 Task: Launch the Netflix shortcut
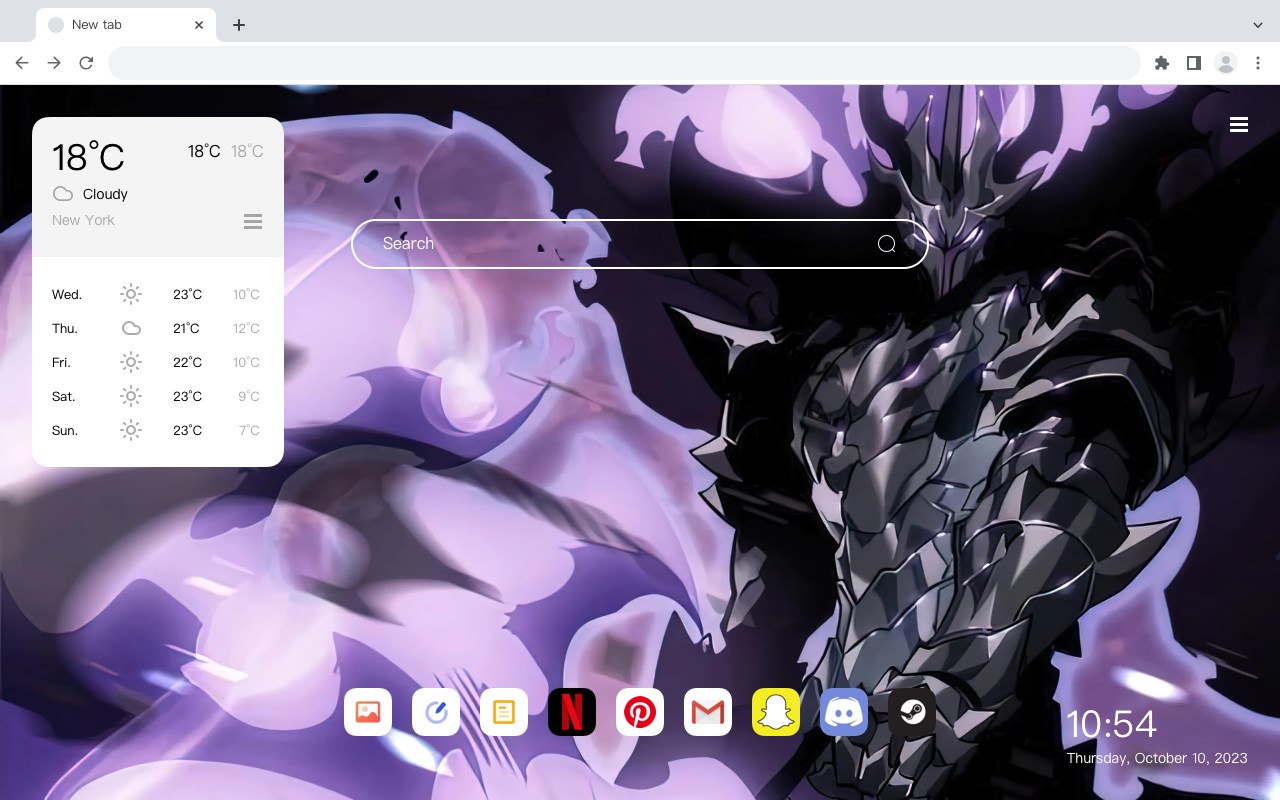click(572, 712)
